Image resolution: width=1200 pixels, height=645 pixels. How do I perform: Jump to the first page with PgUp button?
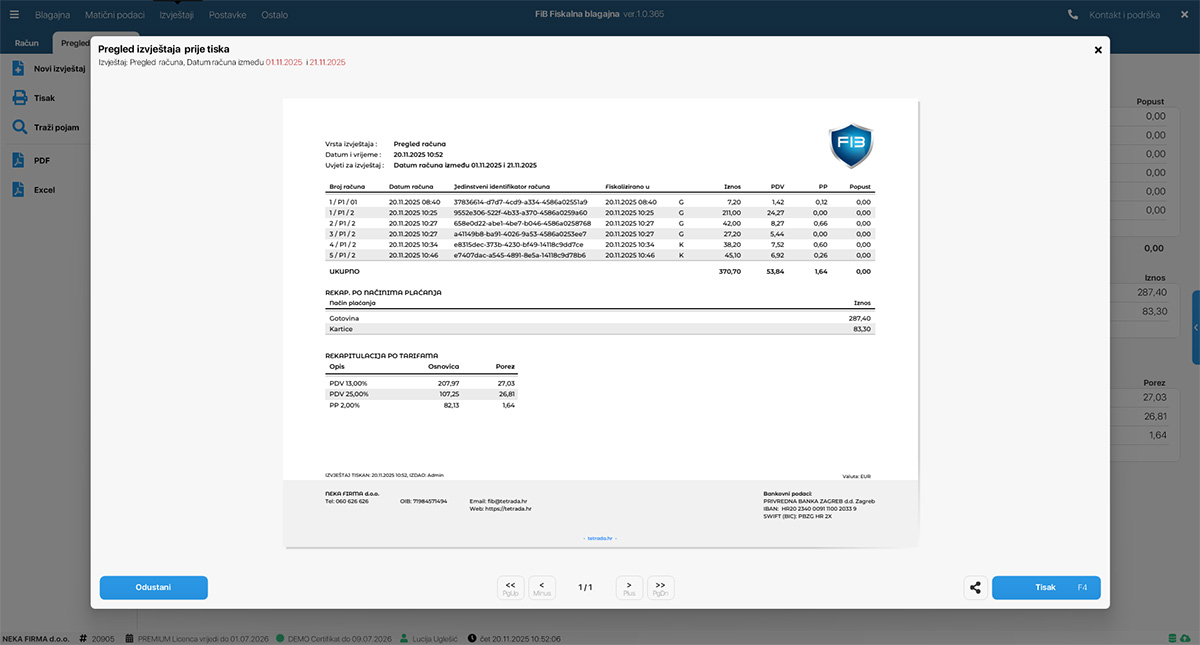point(510,588)
